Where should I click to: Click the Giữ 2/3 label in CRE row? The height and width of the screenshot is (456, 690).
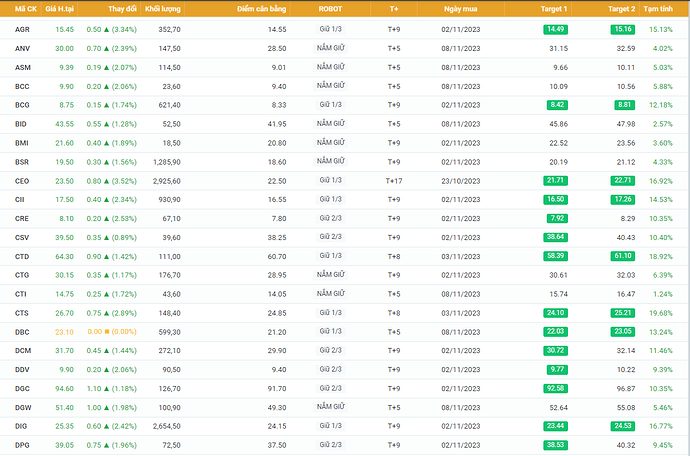[x=330, y=218]
